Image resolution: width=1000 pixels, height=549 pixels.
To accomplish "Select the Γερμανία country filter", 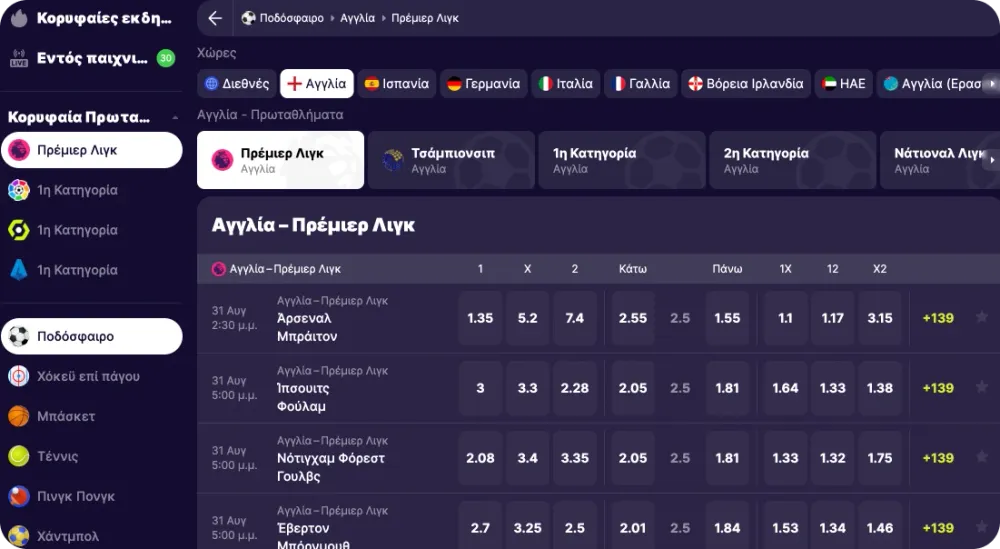I will (484, 84).
